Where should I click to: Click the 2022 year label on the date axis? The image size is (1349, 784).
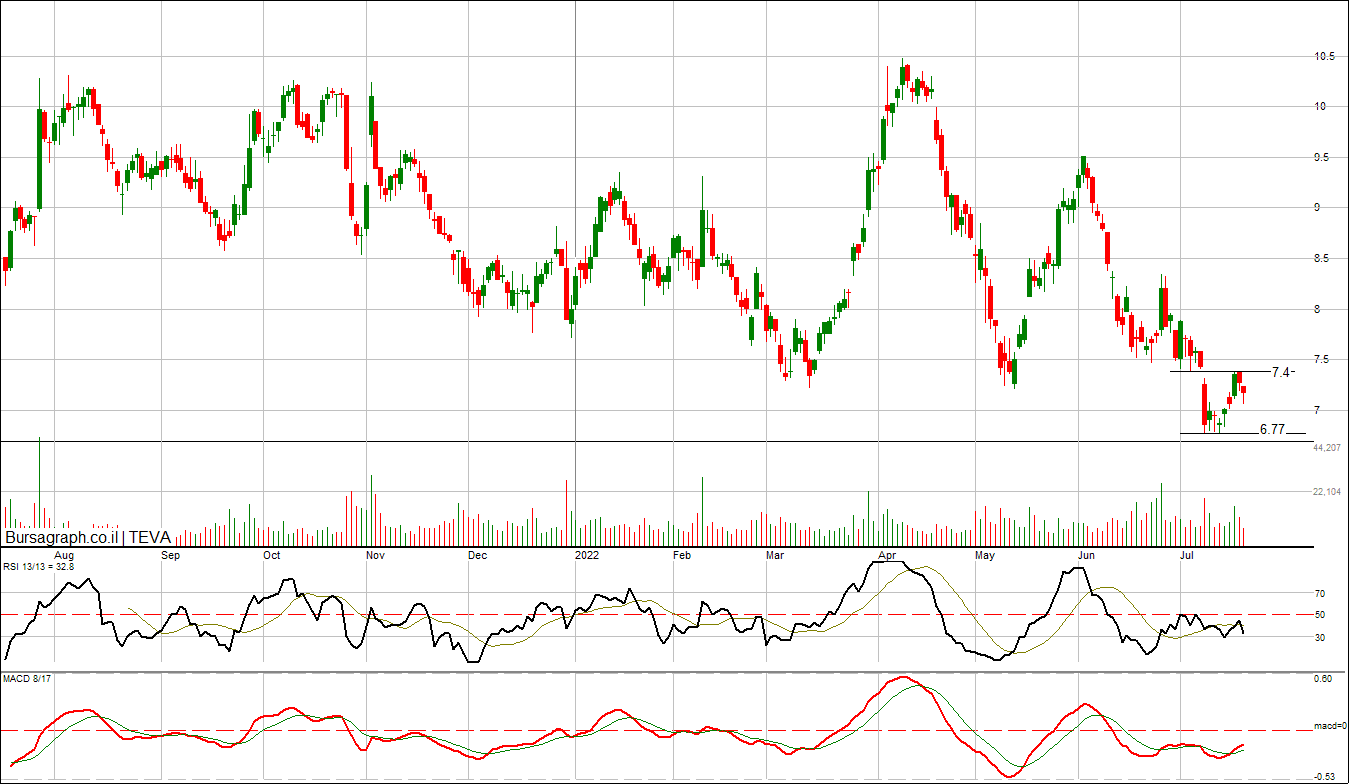[x=586, y=554]
